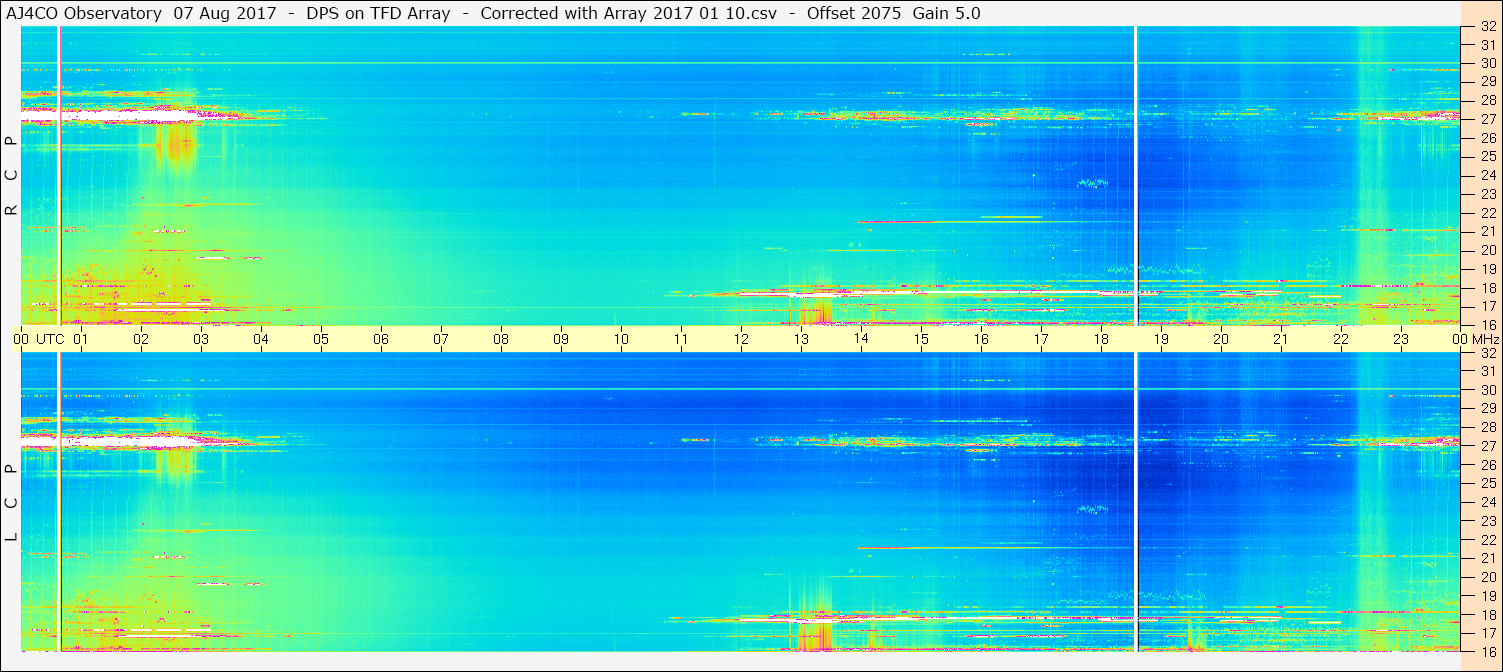Click the 16 MHz tick on LCP scale

tap(1487, 651)
